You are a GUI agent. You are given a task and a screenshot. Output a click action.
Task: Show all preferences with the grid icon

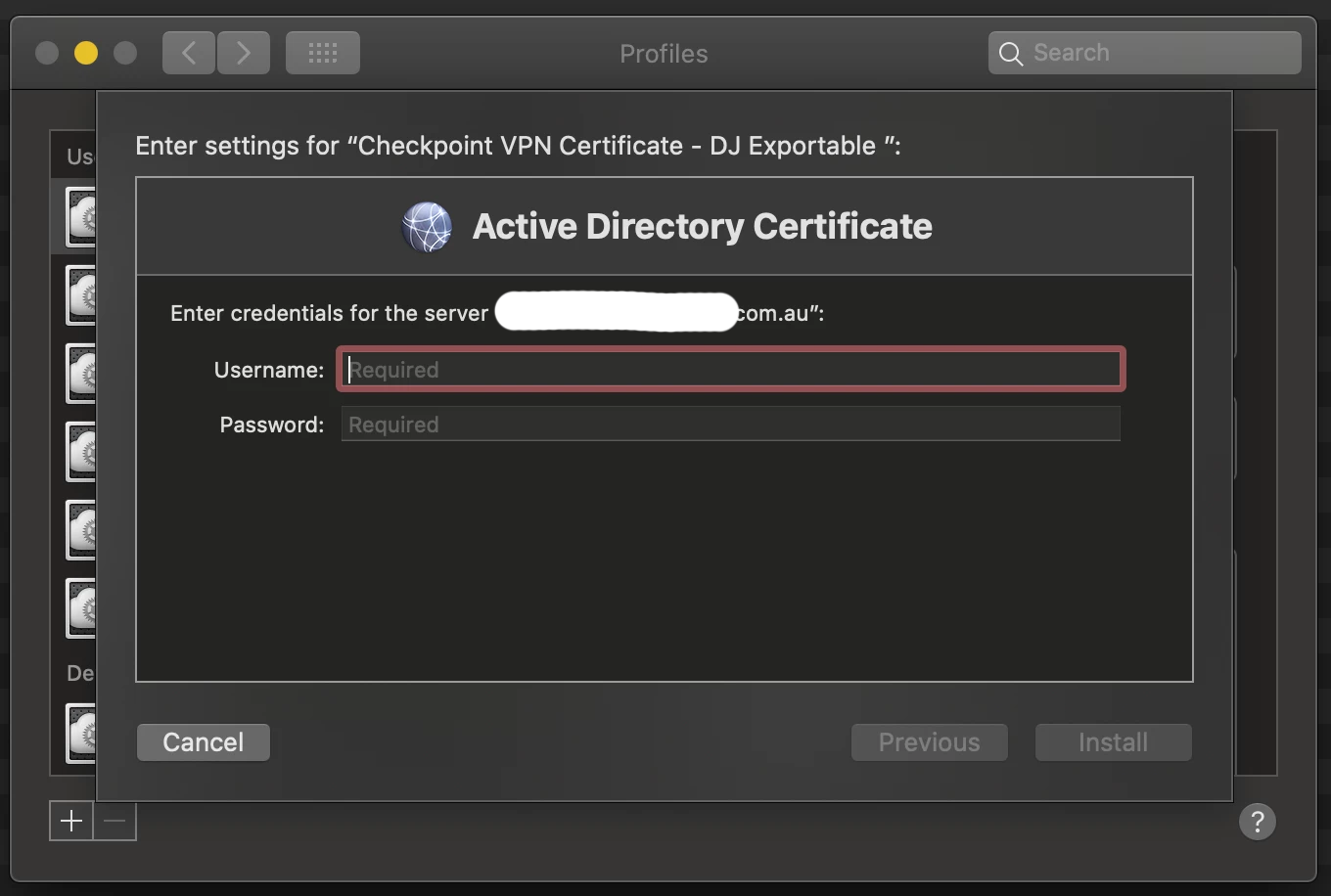(x=323, y=53)
